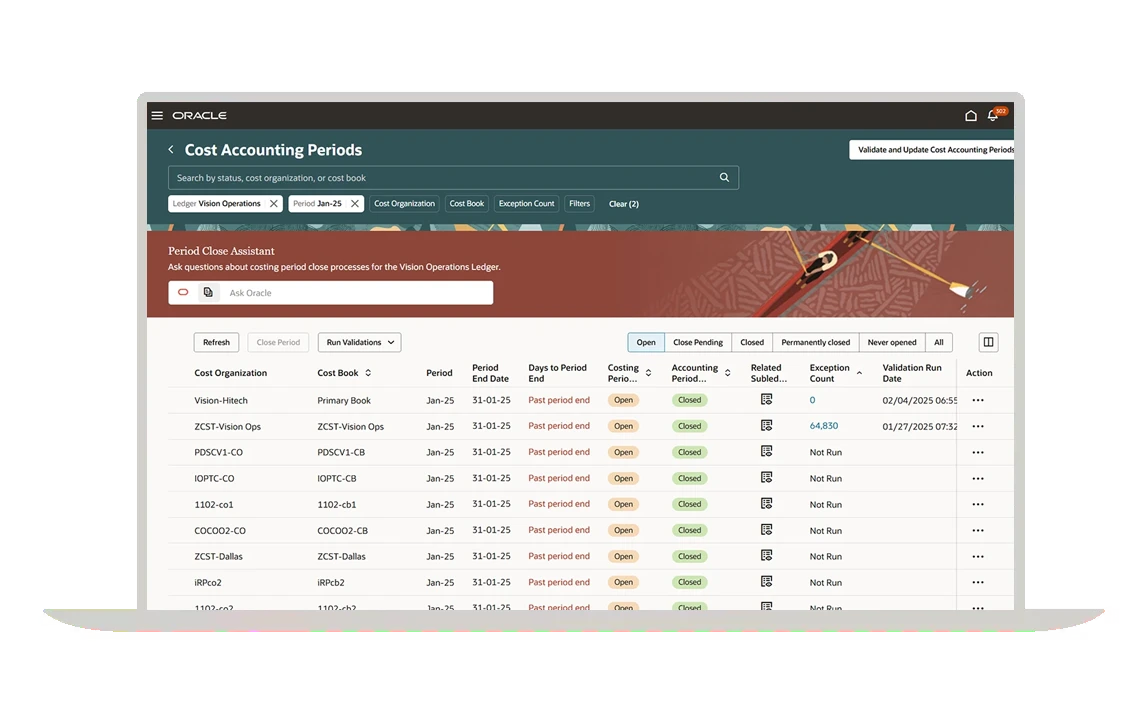Screen dimensions: 1148x724
Task: Open related subledger icon for COCOO2-CO
Action: tap(767, 529)
